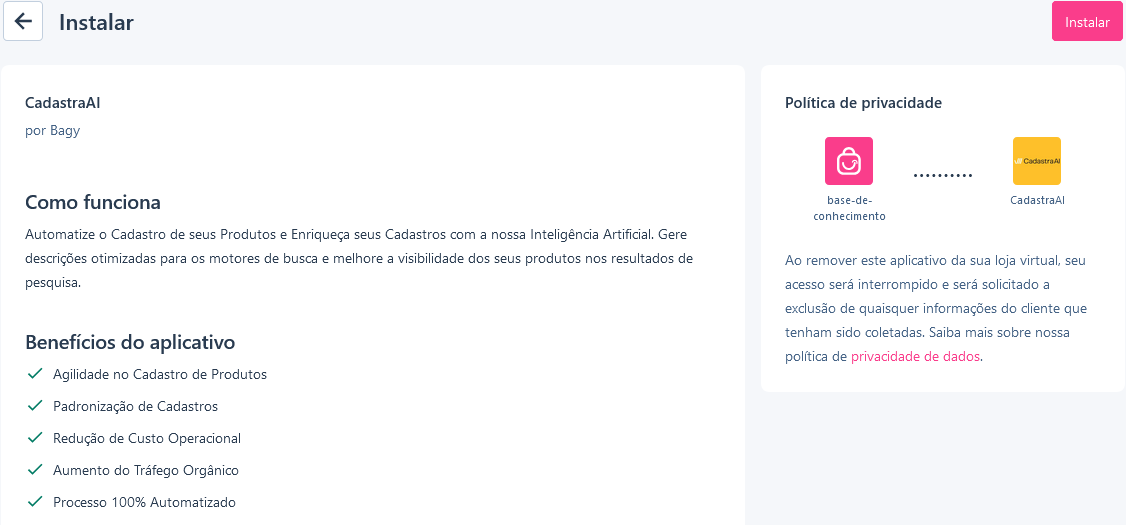The image size is (1126, 525).
Task: Click the yellow CadastraAI app logo
Action: tap(1037, 161)
